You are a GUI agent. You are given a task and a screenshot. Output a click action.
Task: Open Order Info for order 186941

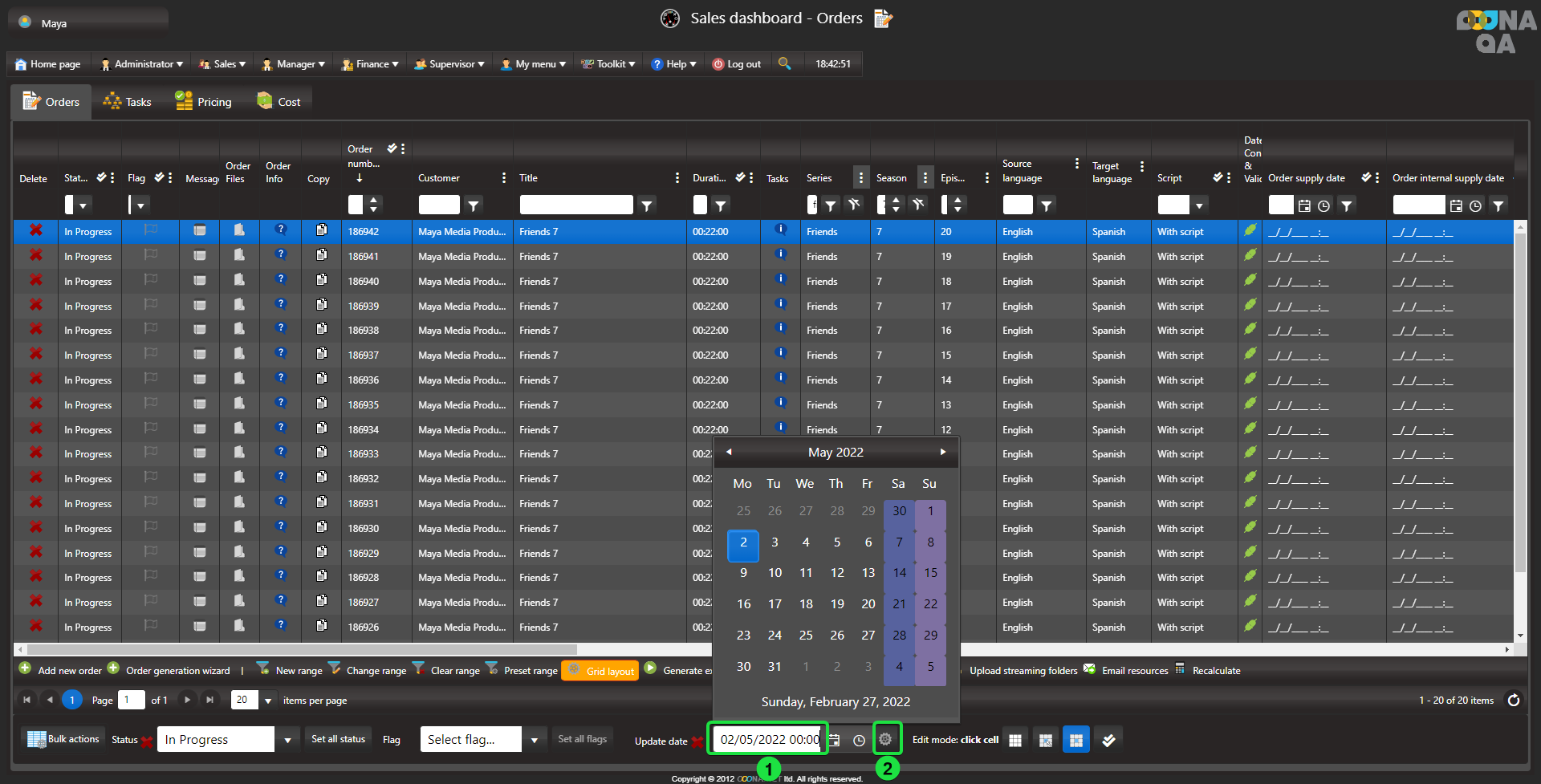(280, 255)
